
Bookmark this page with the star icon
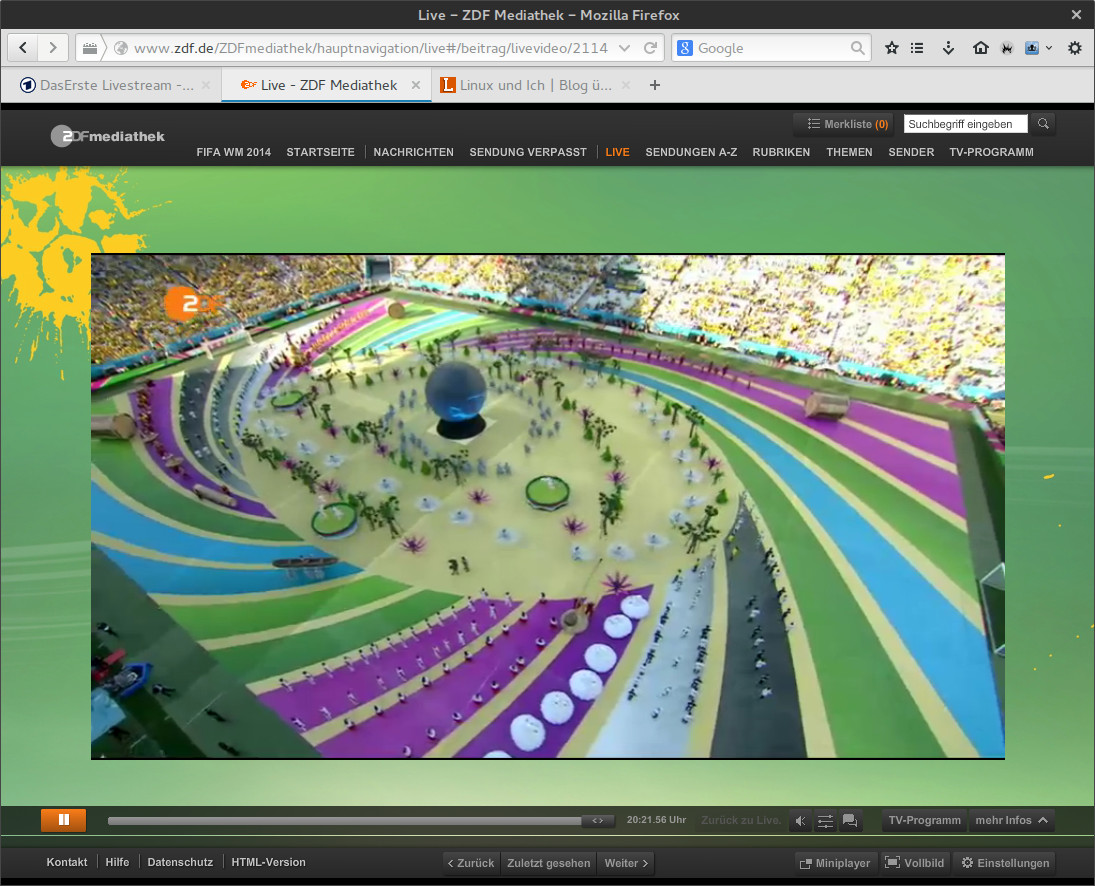[891, 48]
